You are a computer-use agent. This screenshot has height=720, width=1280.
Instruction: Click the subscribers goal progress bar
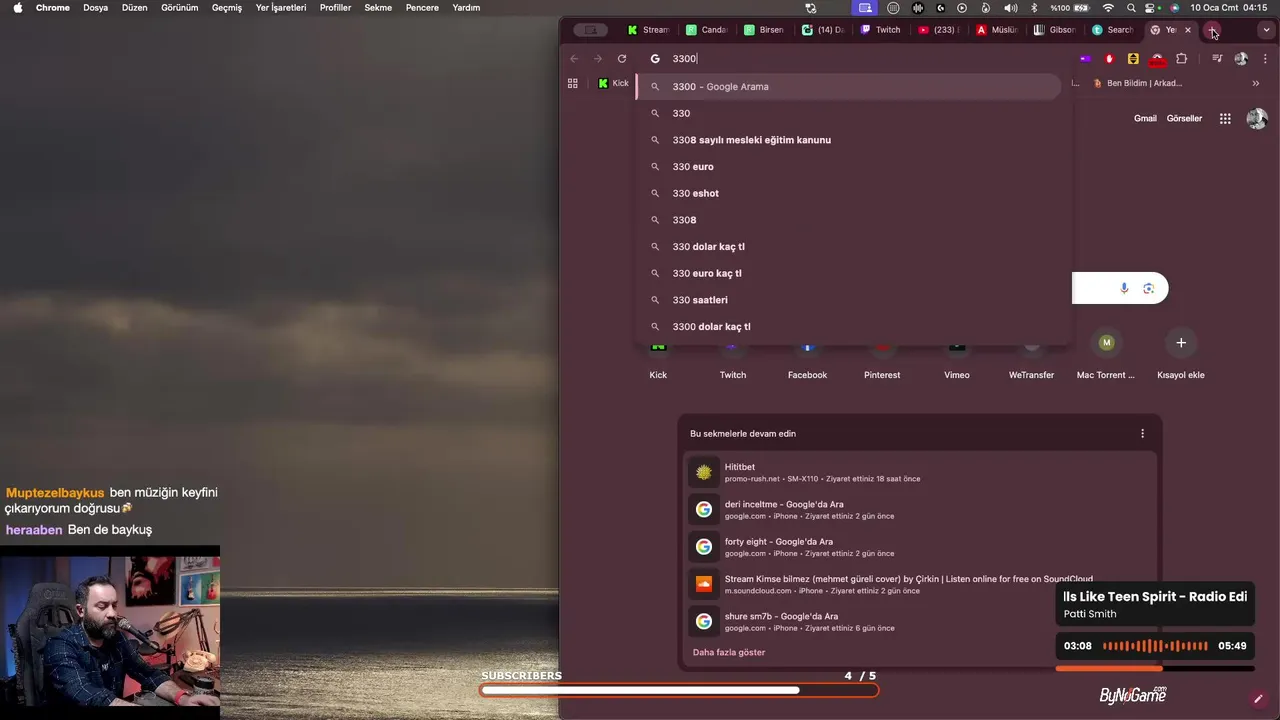tap(679, 690)
